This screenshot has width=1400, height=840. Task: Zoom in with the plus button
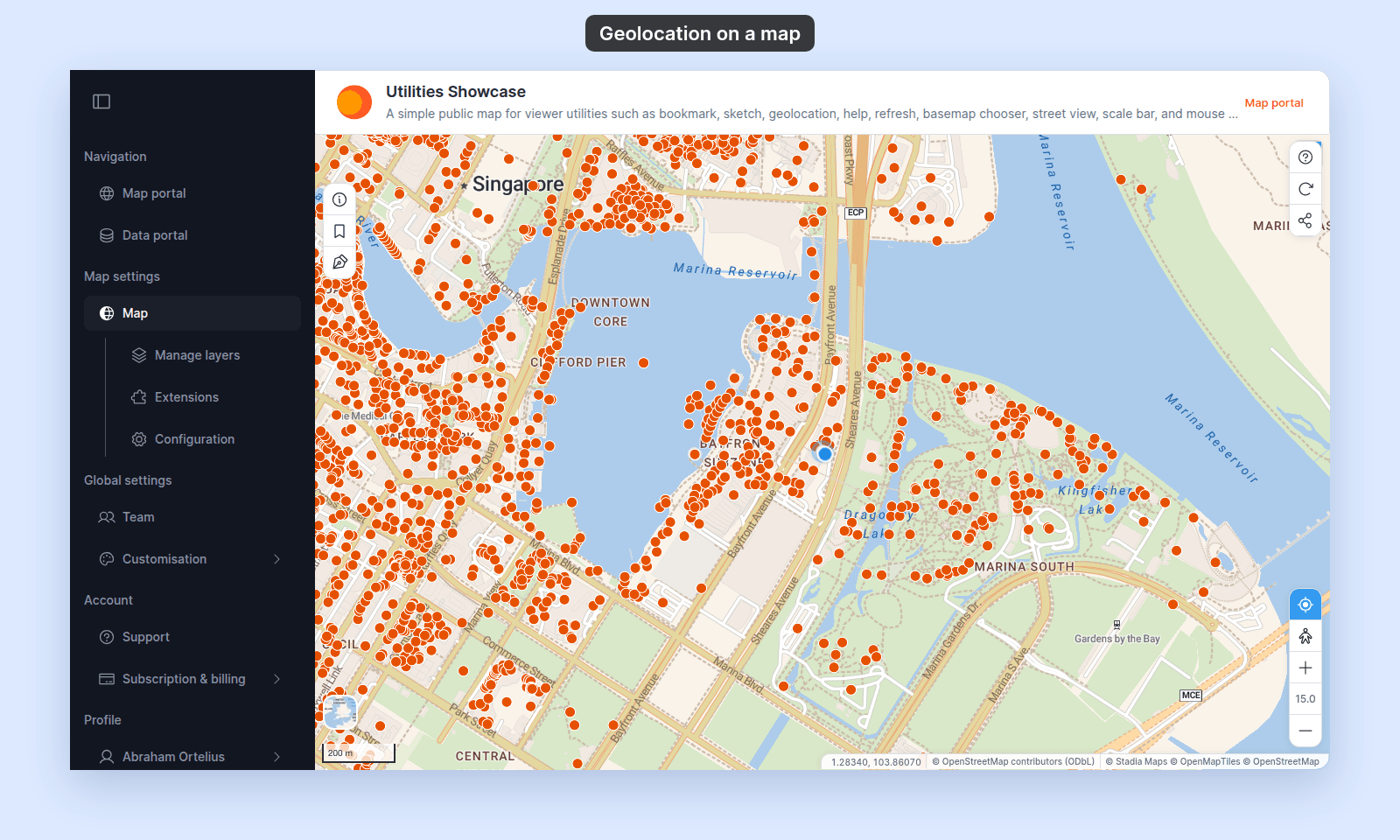1305,668
